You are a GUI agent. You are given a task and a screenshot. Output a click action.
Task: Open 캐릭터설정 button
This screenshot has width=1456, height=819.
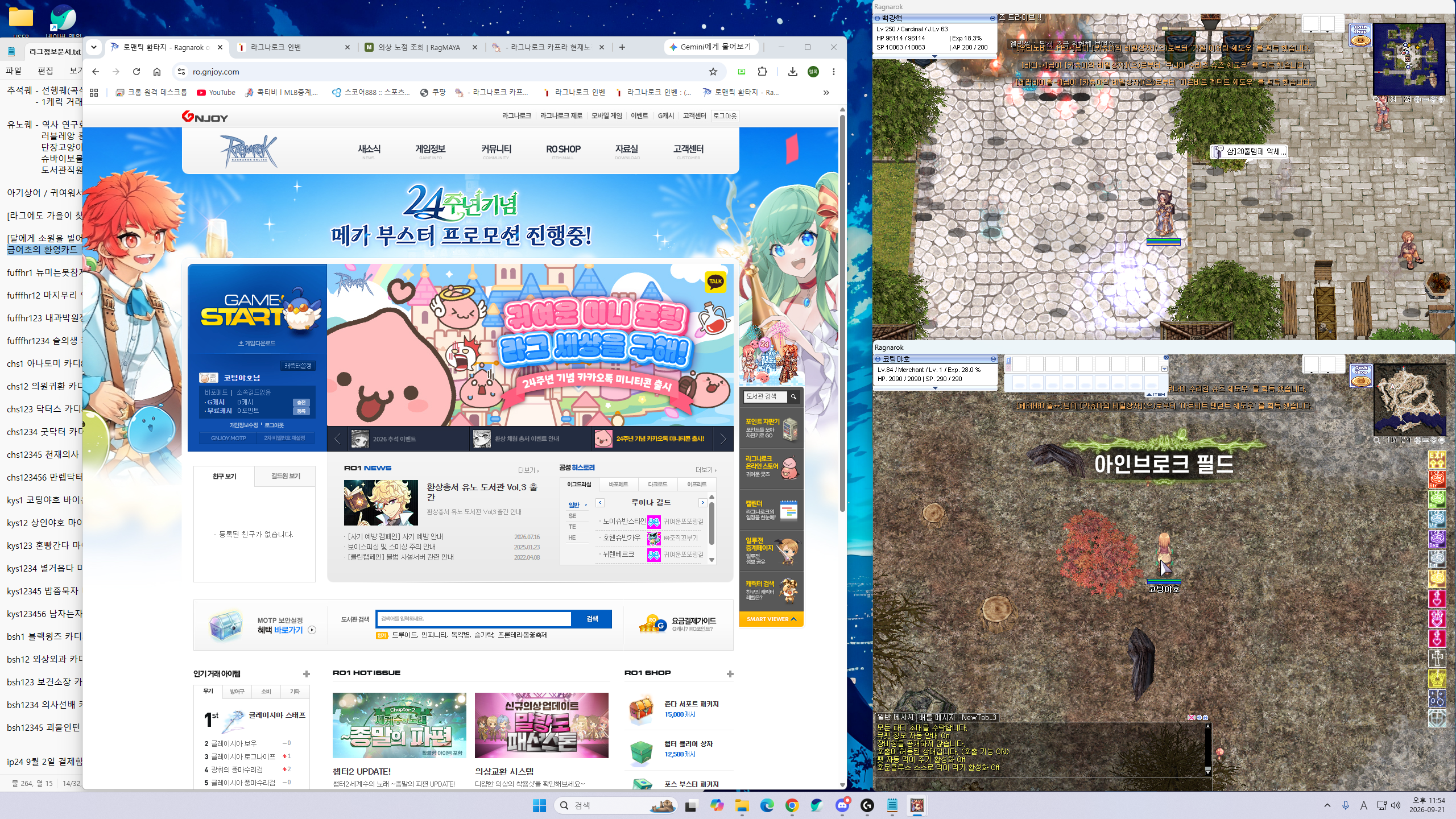tap(297, 366)
